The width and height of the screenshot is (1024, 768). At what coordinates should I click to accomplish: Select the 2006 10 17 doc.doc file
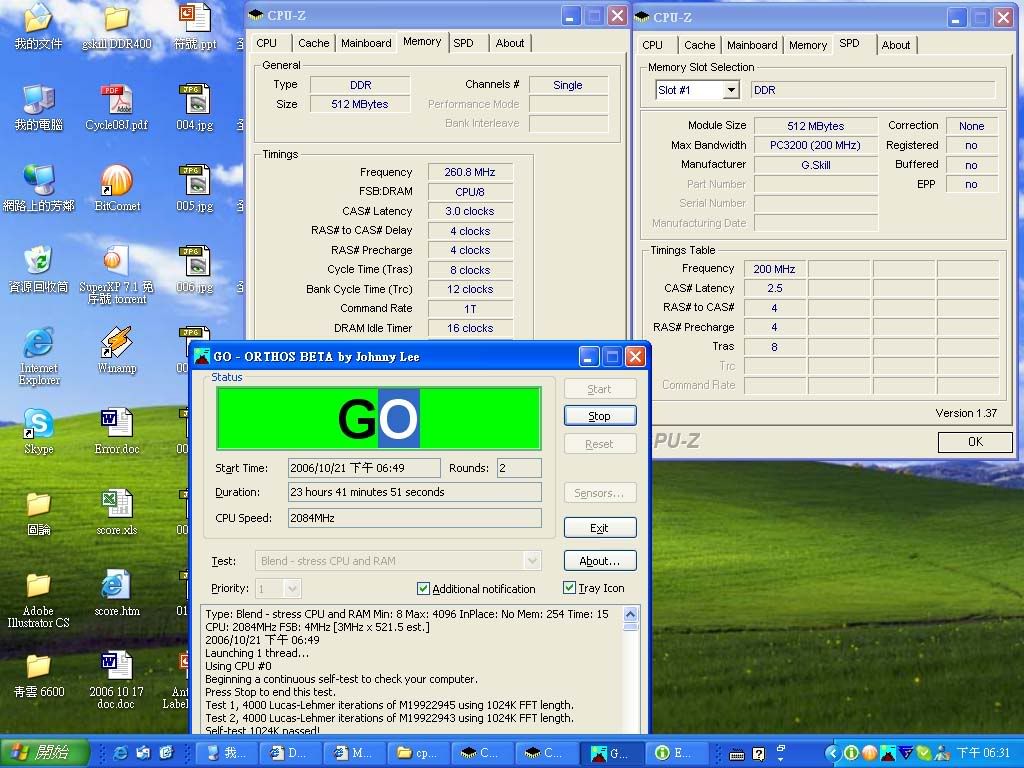(x=116, y=680)
